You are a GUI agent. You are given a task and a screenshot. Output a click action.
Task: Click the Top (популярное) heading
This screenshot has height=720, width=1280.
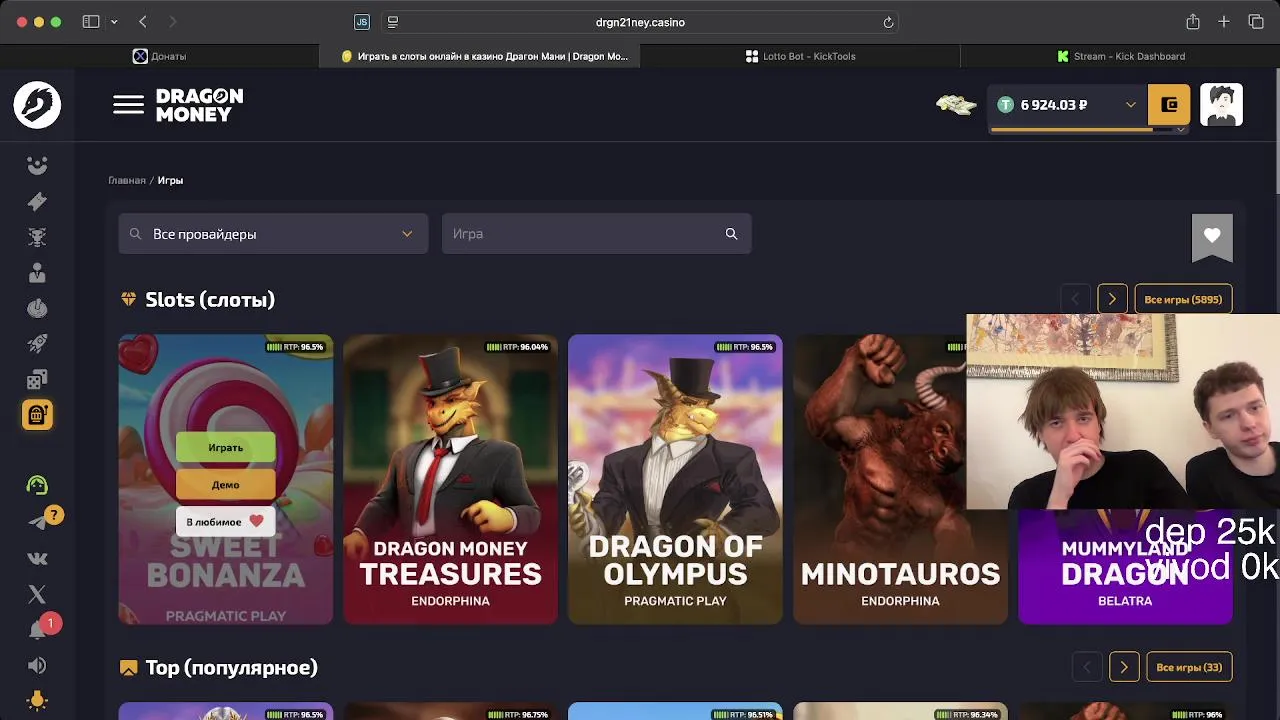click(231, 667)
